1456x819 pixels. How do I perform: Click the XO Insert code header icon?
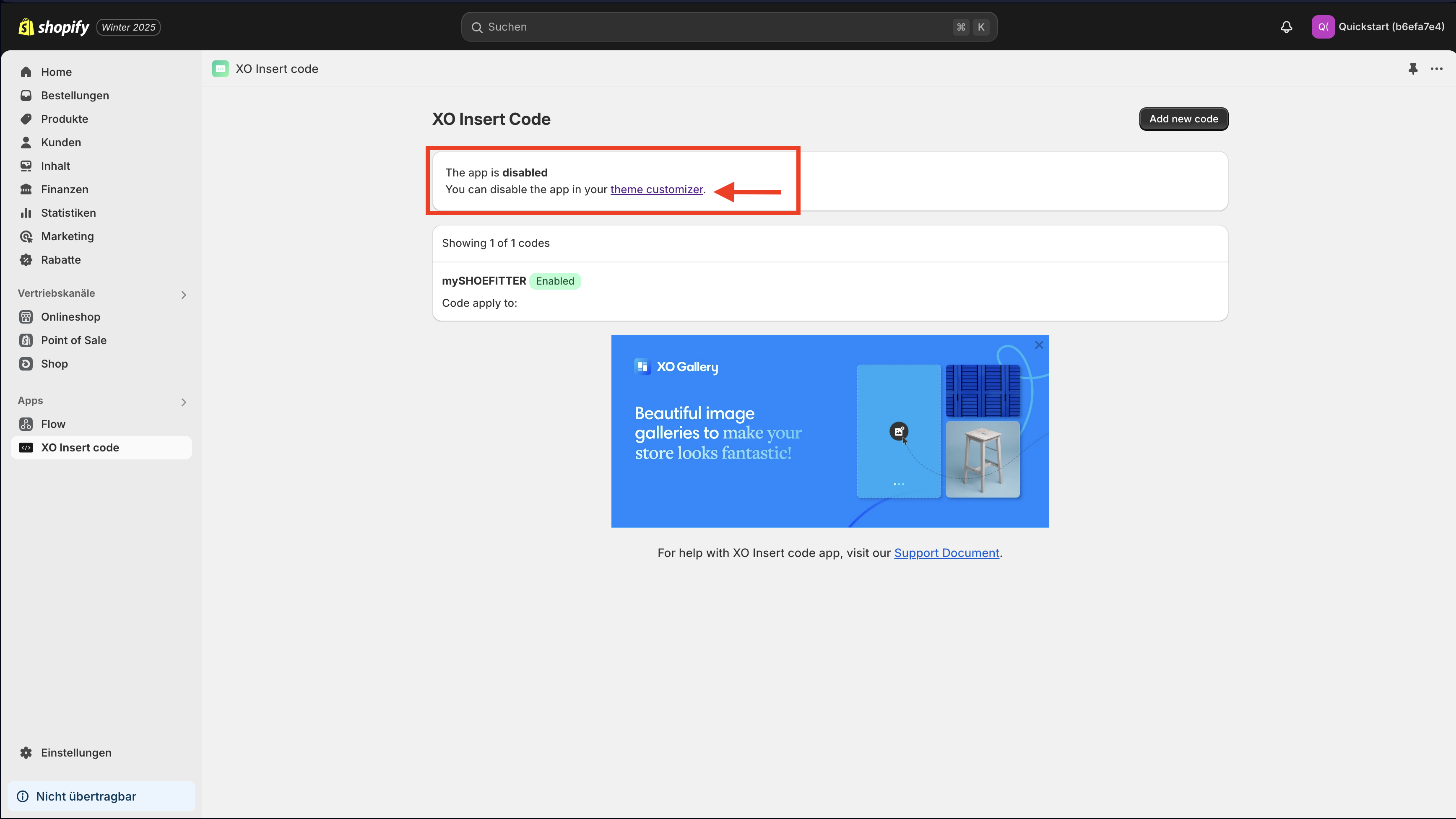click(x=221, y=68)
